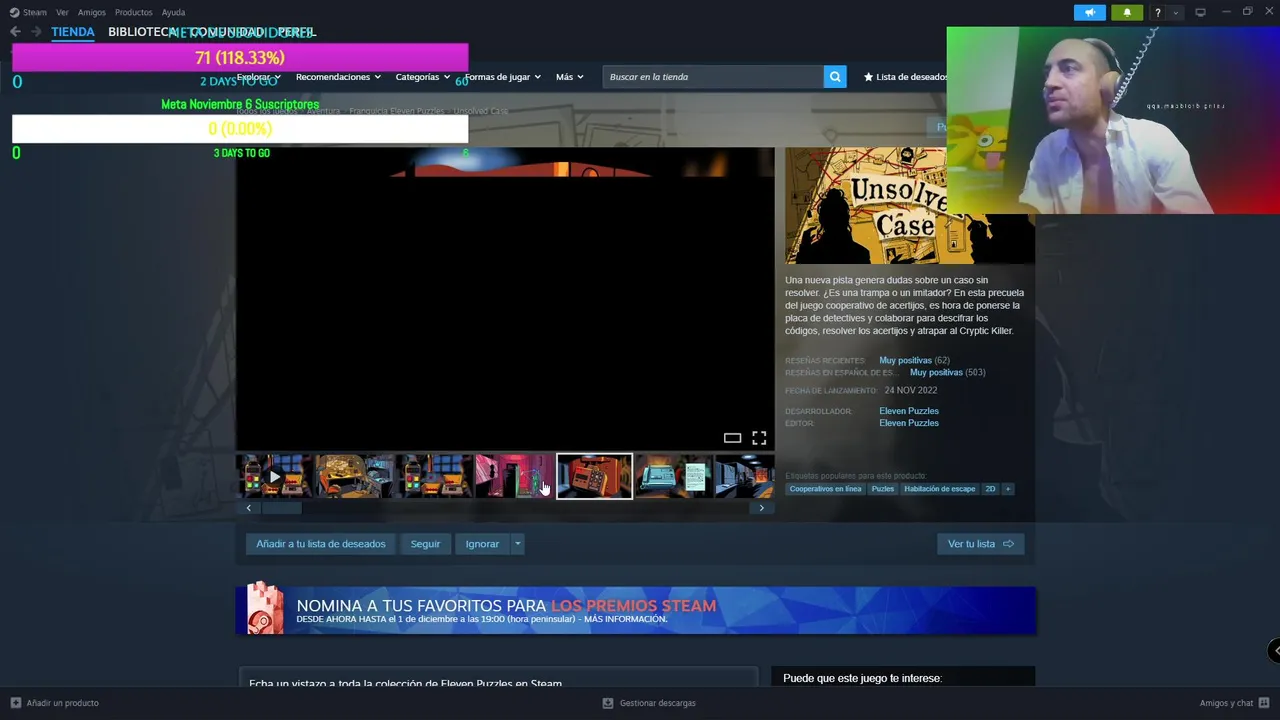Viewport: 1280px width, 720px height.
Task: Click the Steam logo icon top-left
Action: (14, 12)
